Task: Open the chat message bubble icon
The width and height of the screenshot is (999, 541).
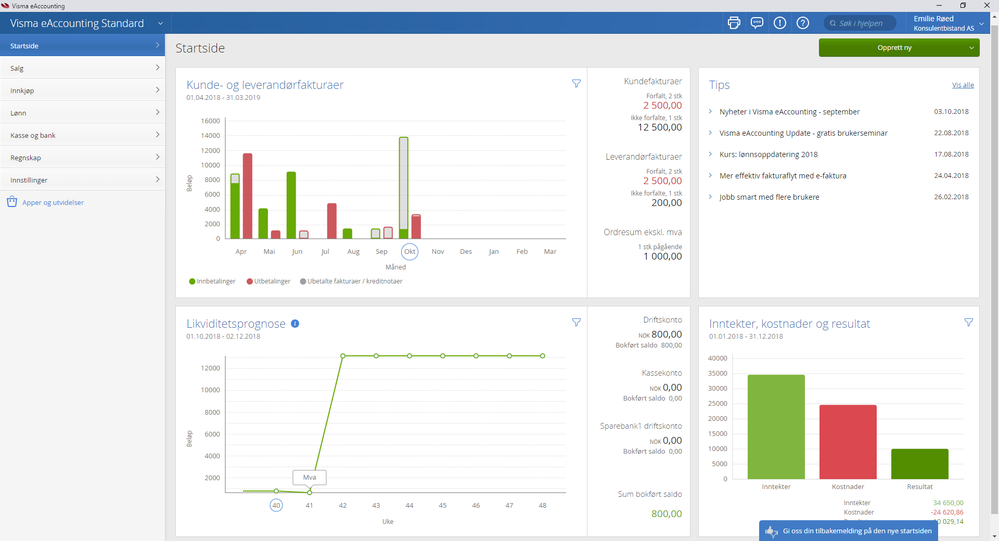Action: click(757, 23)
